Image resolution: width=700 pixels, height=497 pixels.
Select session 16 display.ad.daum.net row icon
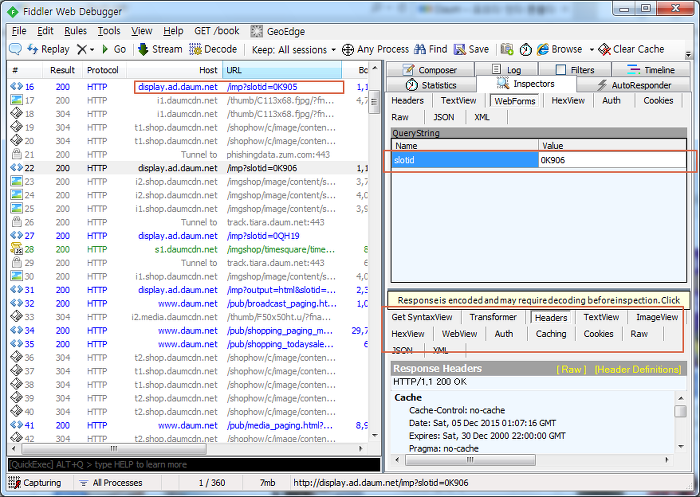pyautogui.click(x=17, y=87)
